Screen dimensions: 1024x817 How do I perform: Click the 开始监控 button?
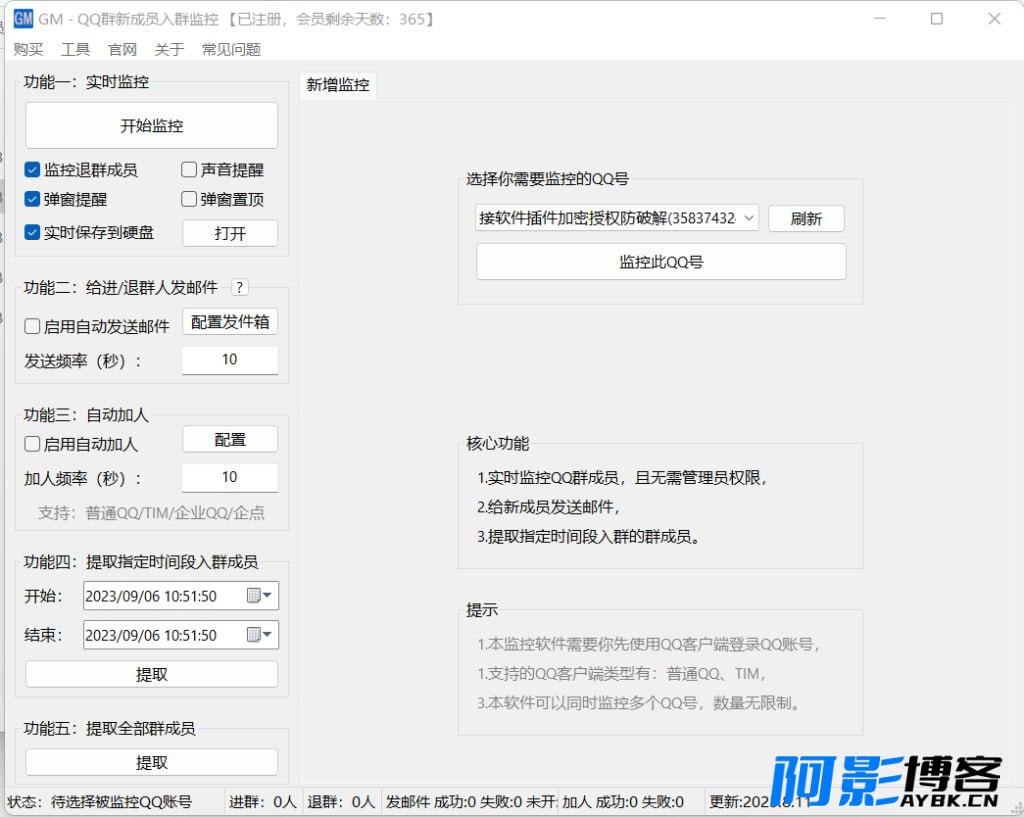point(152,125)
